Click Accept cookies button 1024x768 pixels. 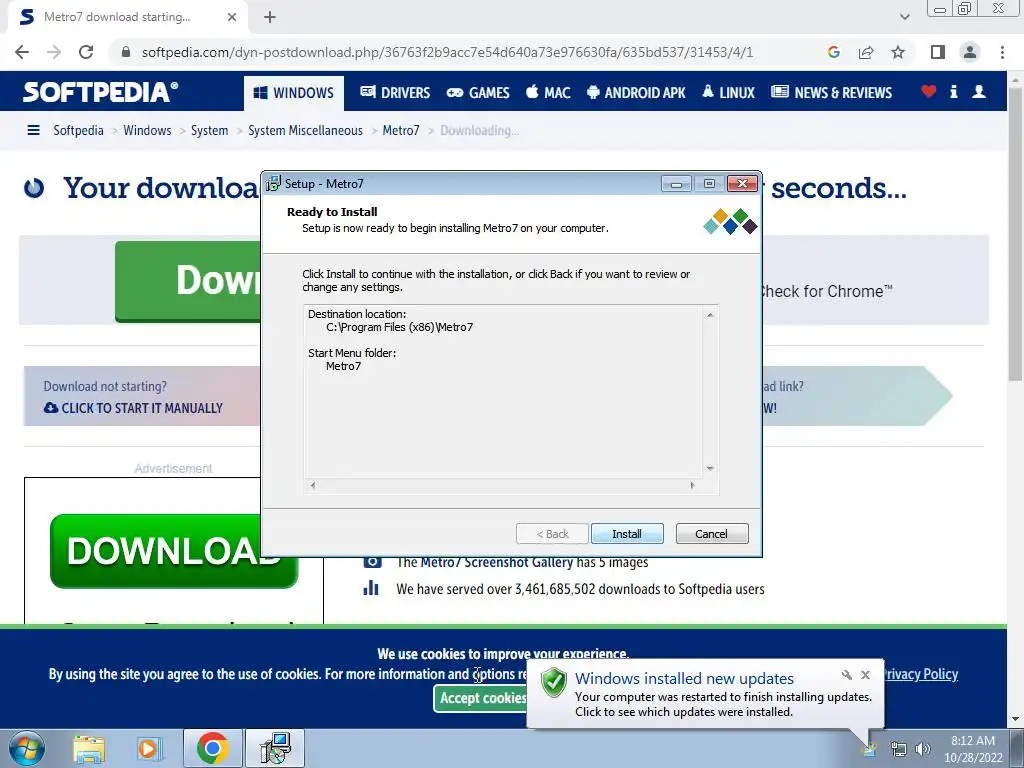click(481, 698)
